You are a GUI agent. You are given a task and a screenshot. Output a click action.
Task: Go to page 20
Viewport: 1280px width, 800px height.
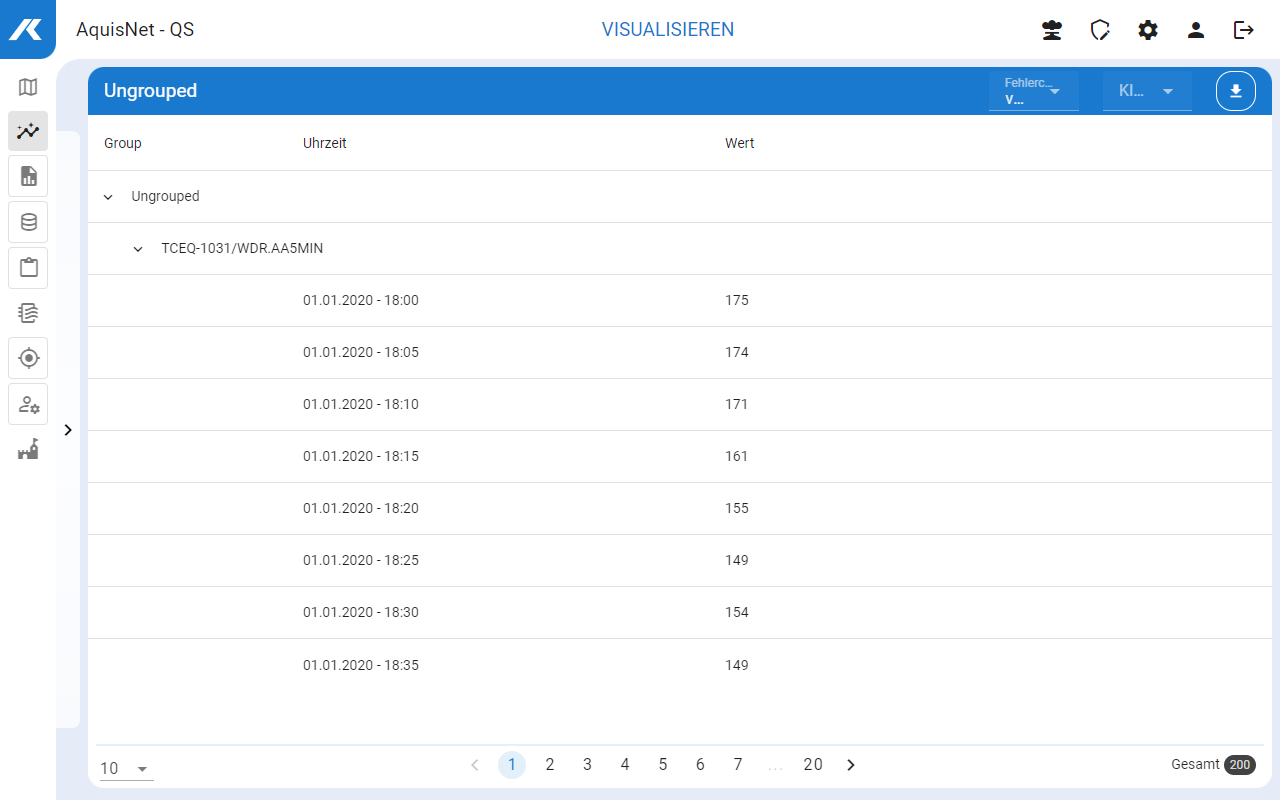(x=813, y=765)
